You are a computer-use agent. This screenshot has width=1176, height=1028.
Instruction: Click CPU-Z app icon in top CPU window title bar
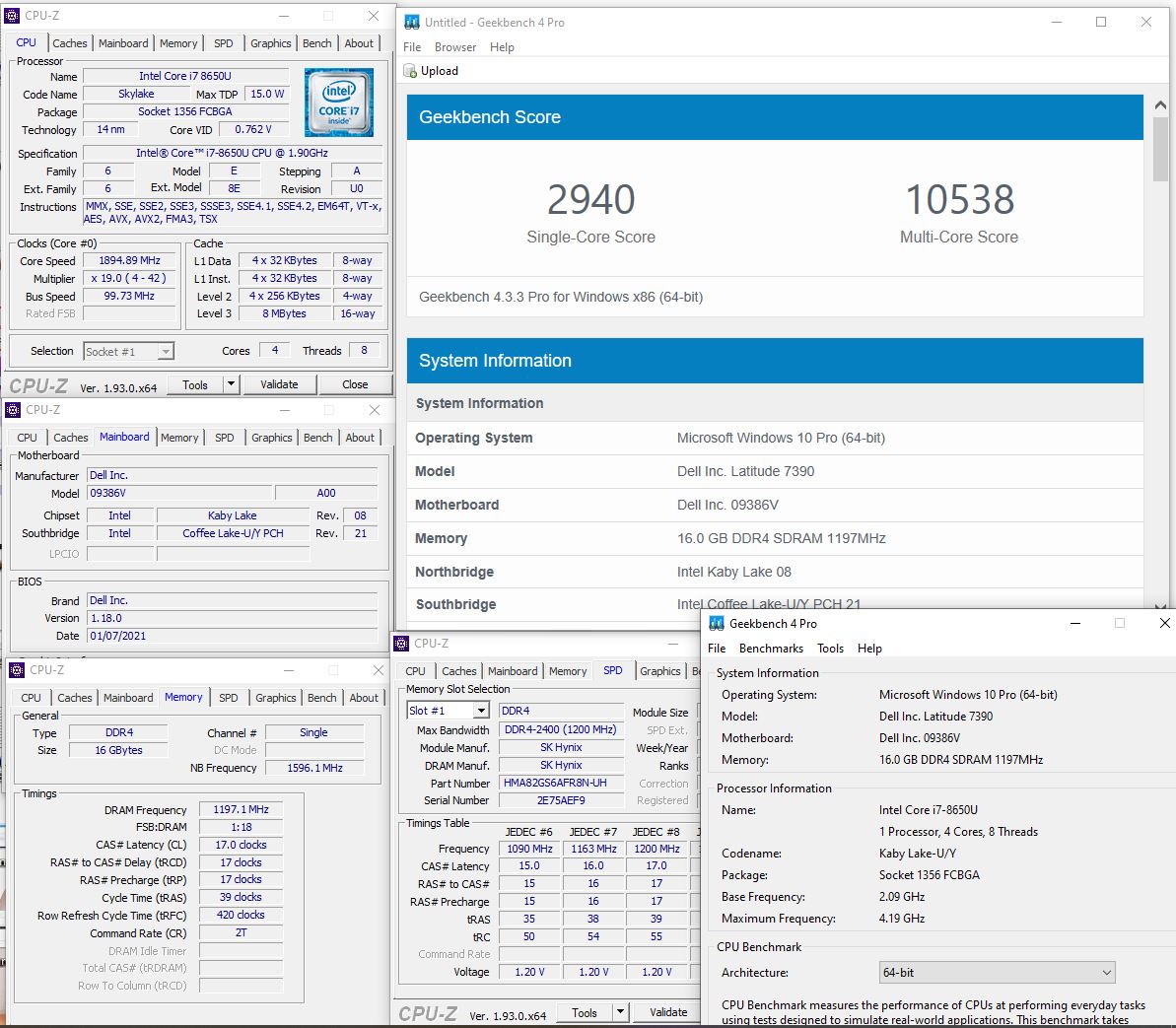(12, 15)
